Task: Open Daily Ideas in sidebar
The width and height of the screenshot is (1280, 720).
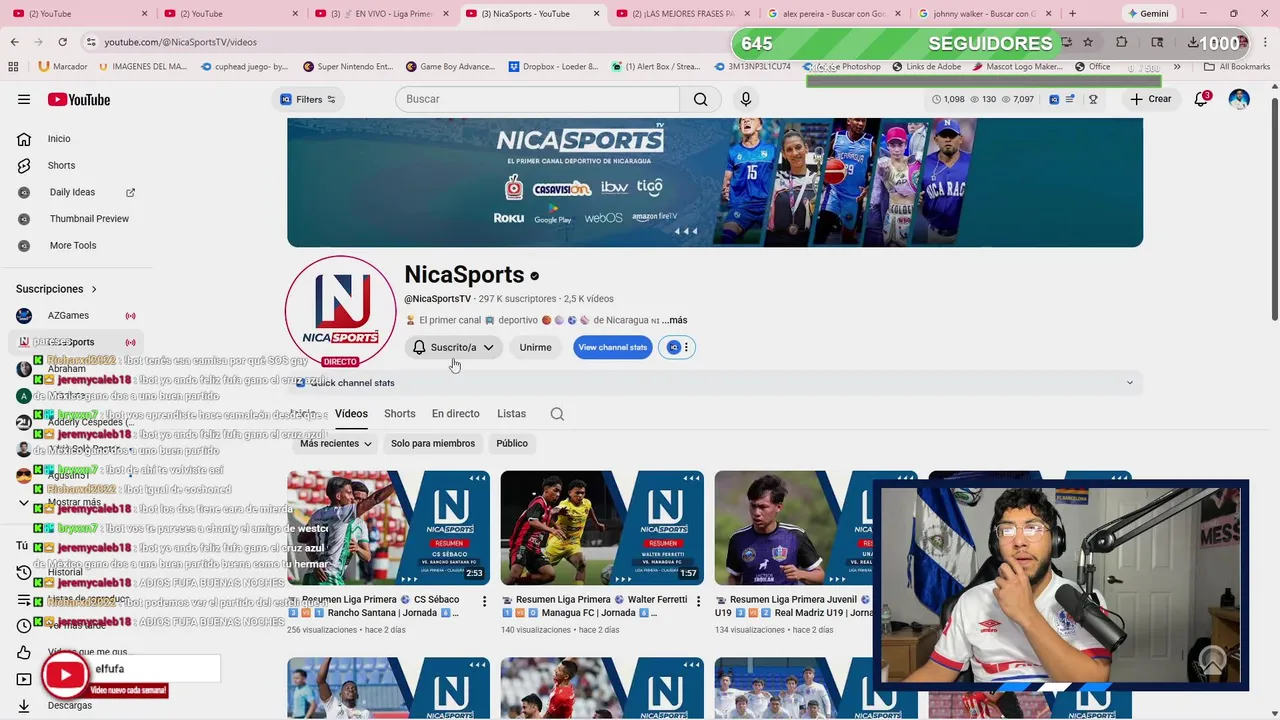Action: point(72,192)
